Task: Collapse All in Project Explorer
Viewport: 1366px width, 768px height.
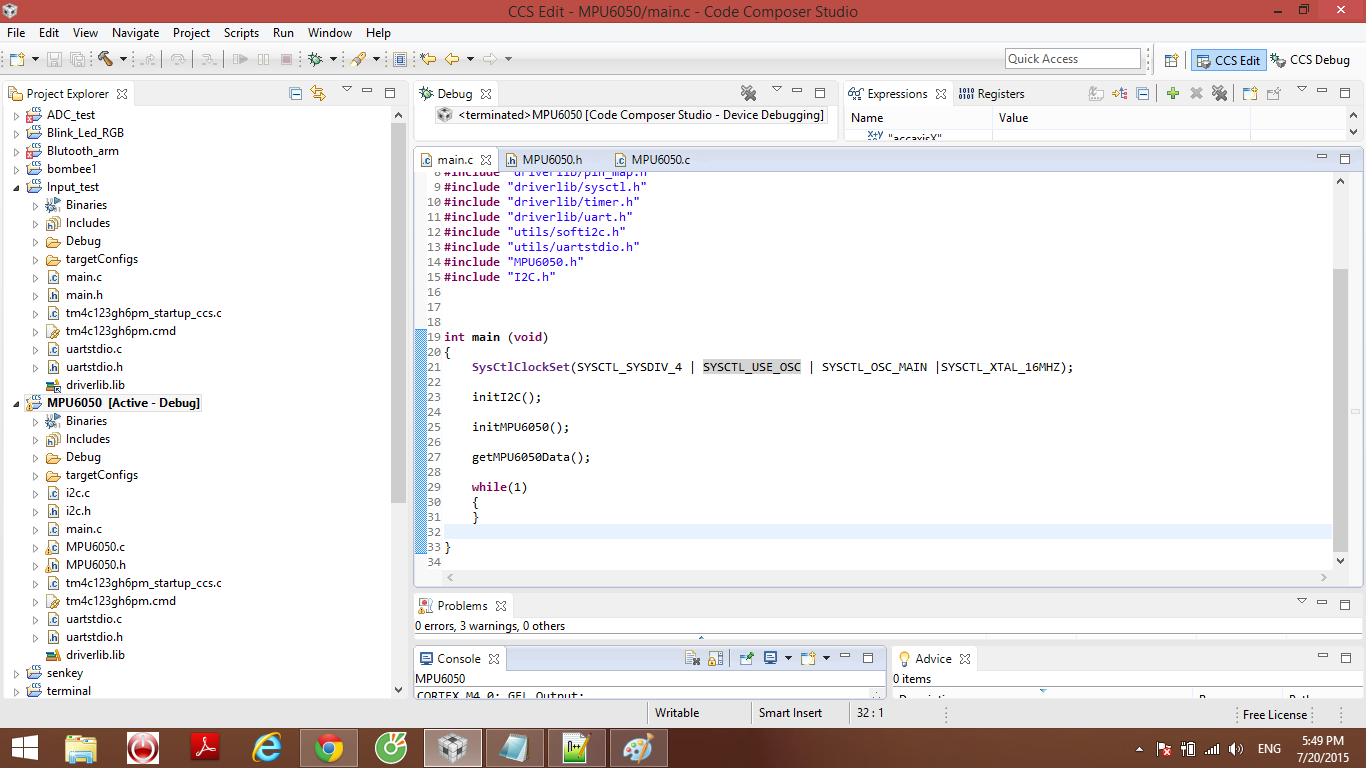Action: point(296,93)
